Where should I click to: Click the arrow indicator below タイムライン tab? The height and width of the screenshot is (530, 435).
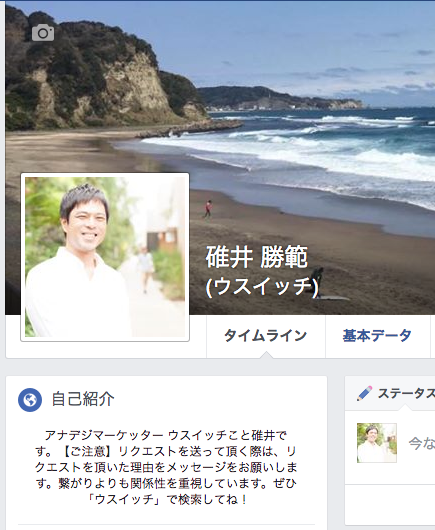click(266, 355)
